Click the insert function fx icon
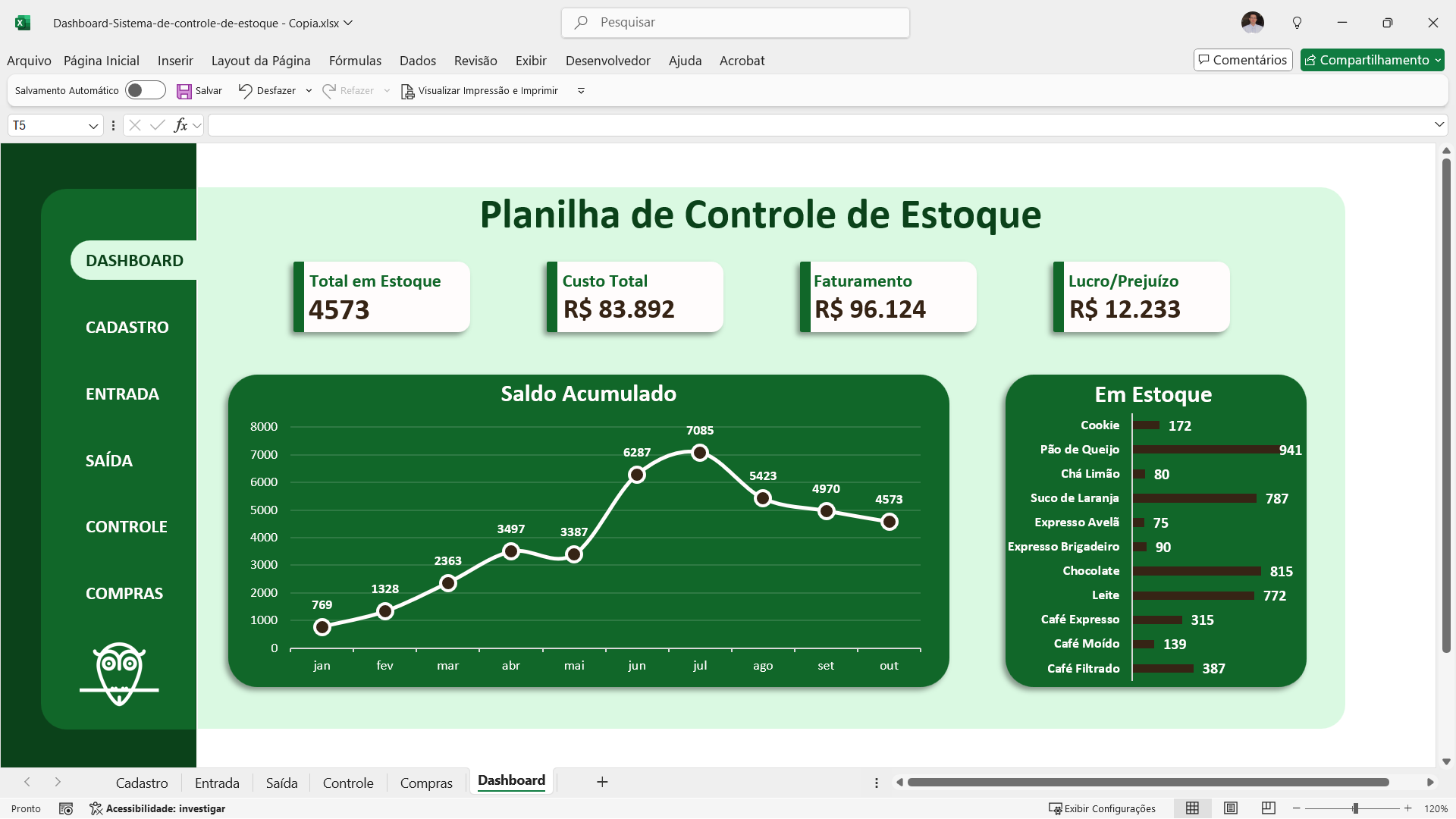 (180, 125)
